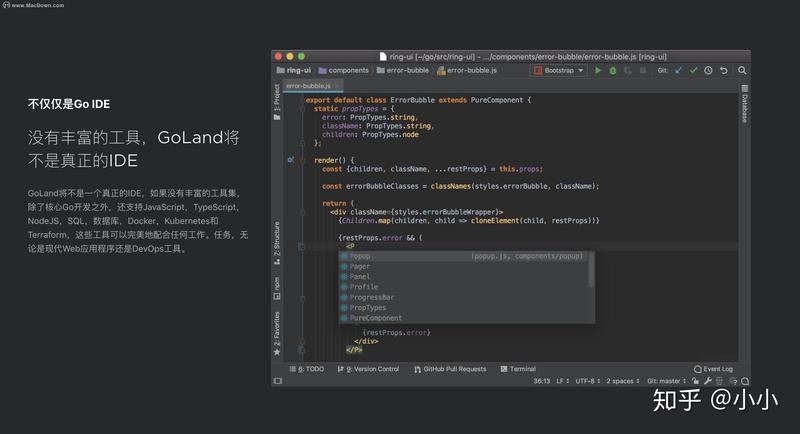Open Search Everywhere magnifier icon
The width and height of the screenshot is (800, 434).
(742, 70)
